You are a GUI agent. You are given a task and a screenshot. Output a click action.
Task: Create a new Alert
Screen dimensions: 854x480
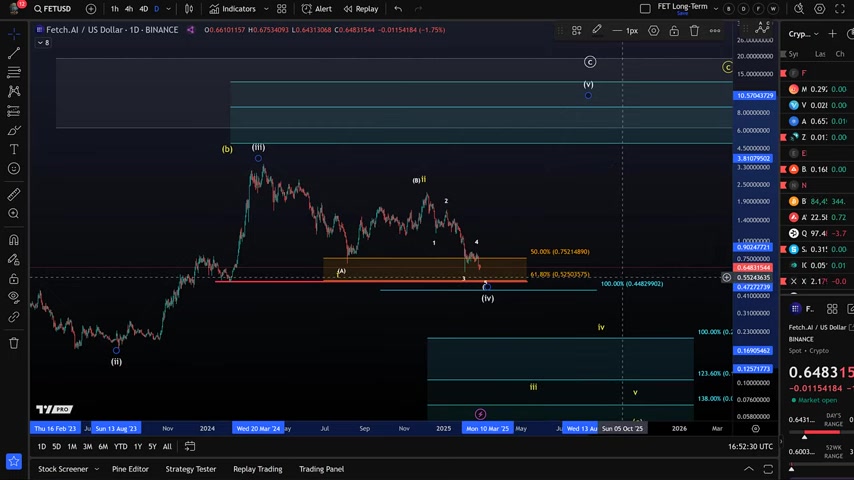pos(316,9)
